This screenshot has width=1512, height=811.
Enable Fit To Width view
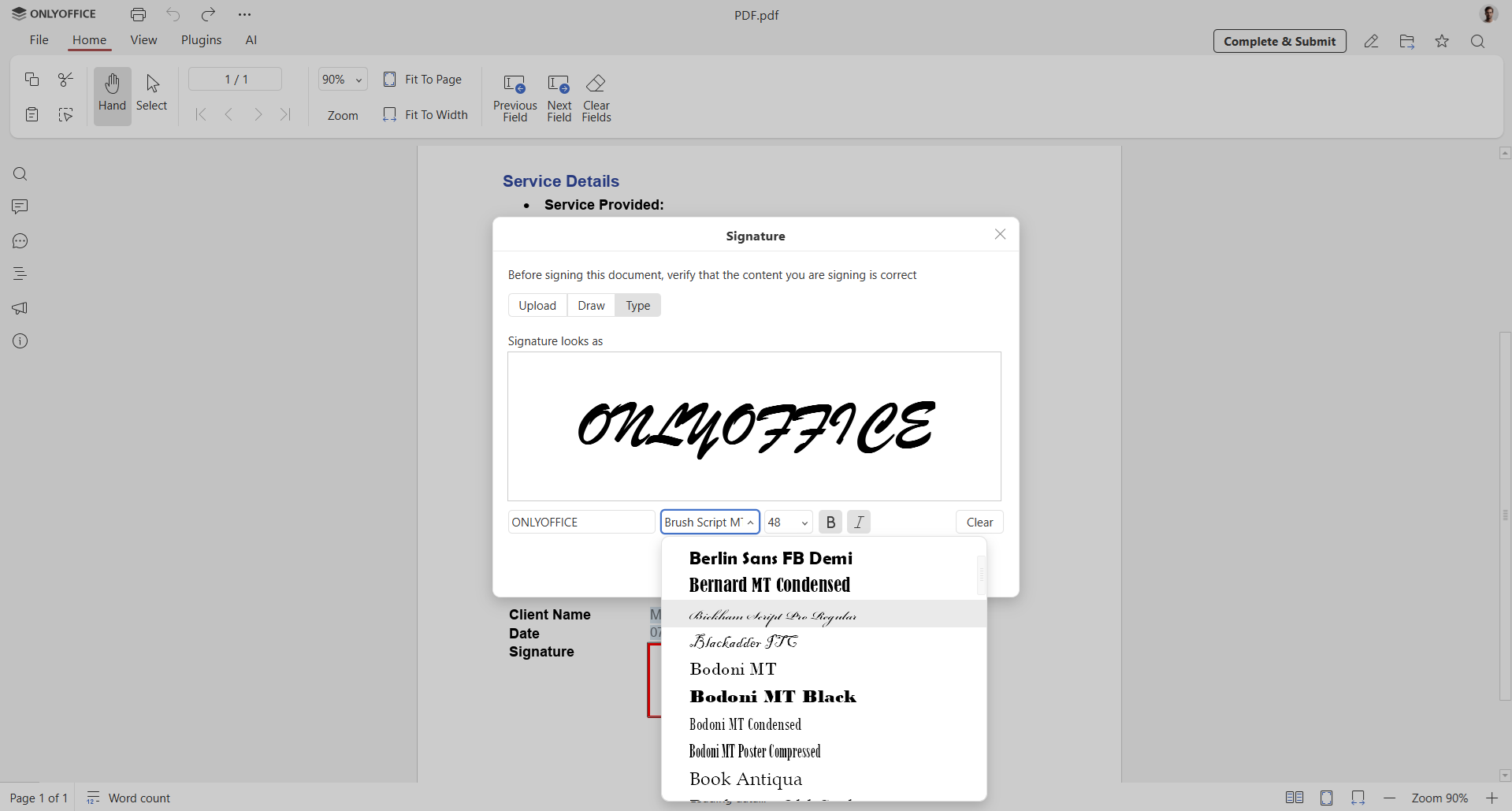coord(425,114)
